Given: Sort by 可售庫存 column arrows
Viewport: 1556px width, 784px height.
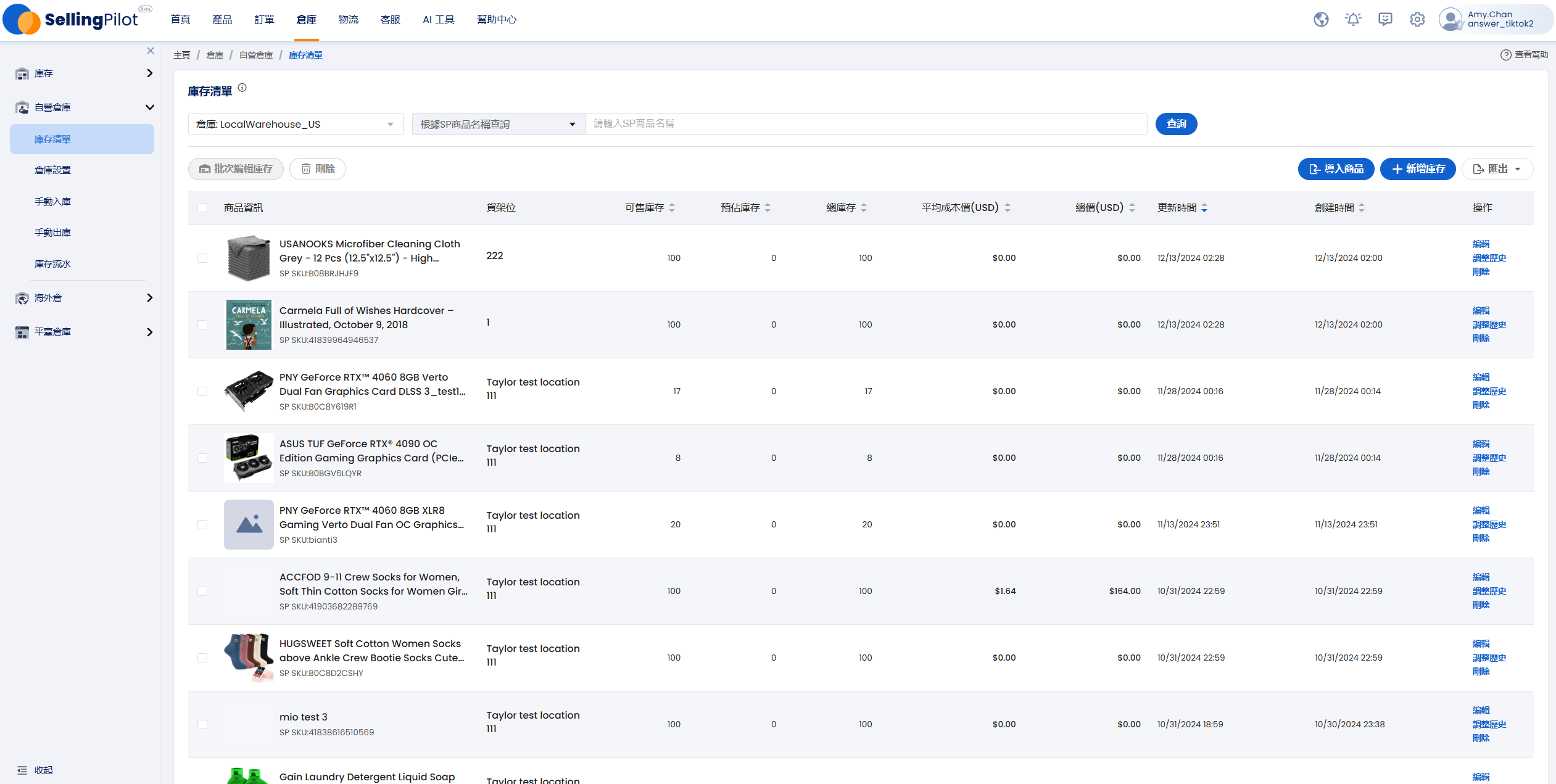Looking at the screenshot, I should (672, 208).
